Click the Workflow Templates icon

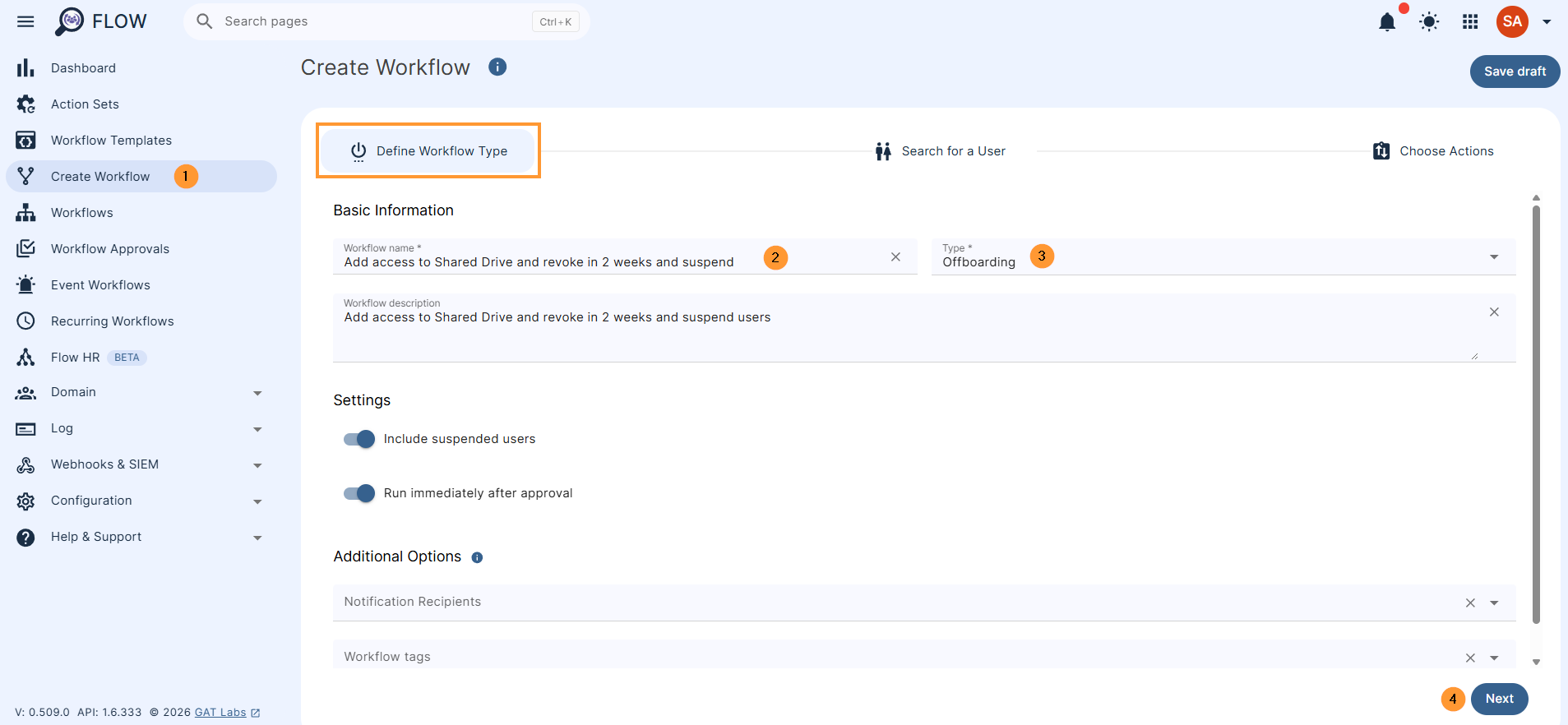click(x=25, y=141)
